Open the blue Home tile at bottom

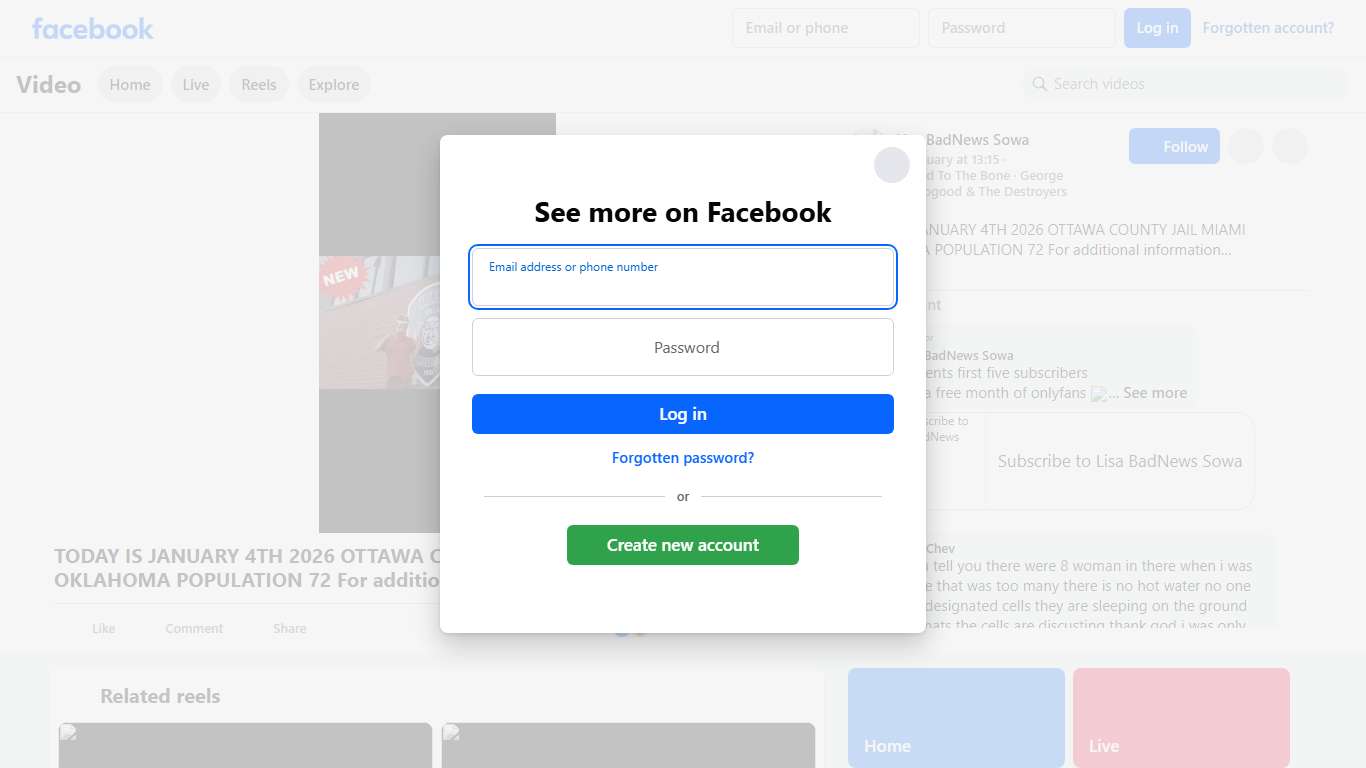956,718
